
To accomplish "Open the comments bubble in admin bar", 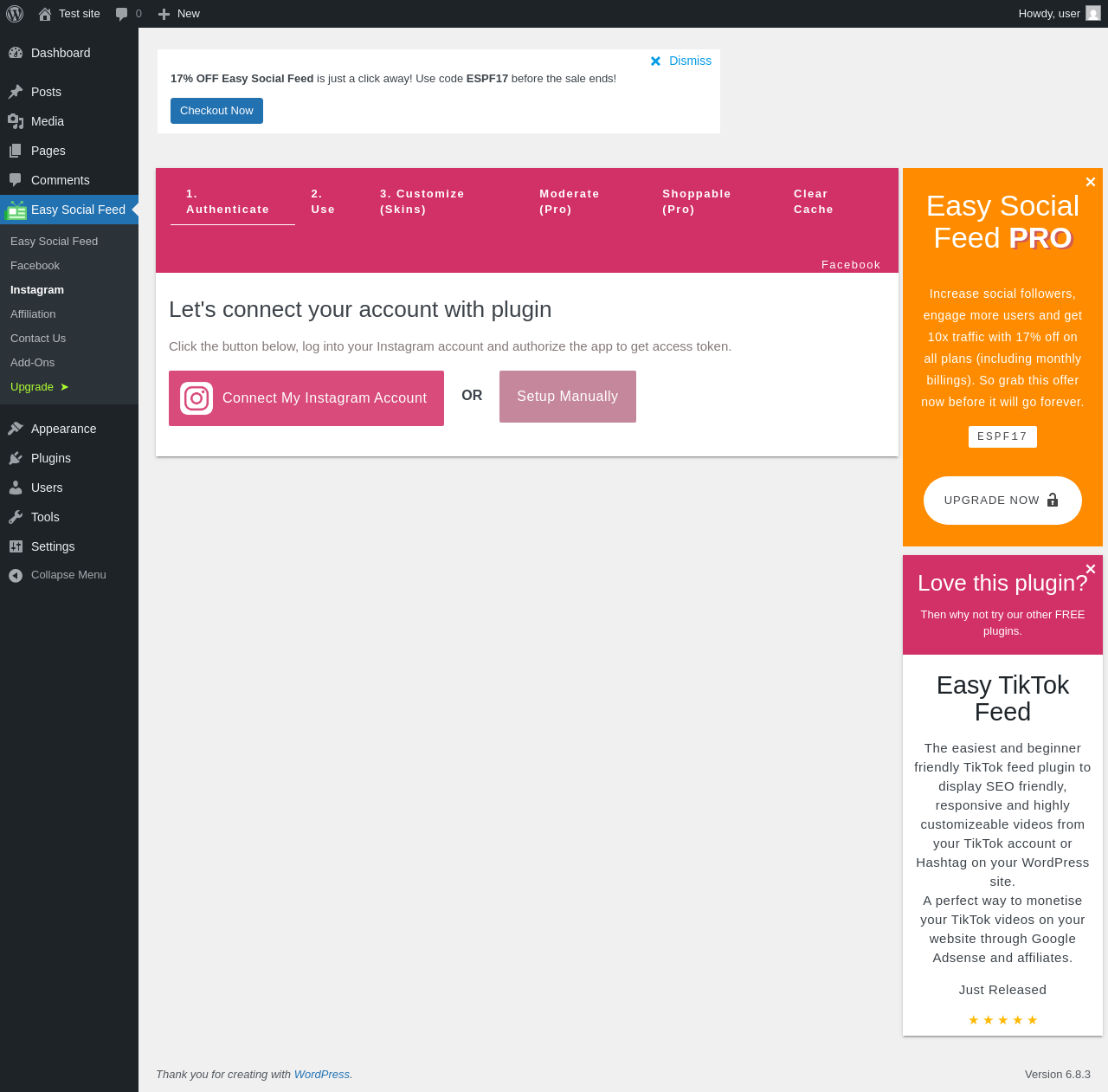I will tap(122, 14).
